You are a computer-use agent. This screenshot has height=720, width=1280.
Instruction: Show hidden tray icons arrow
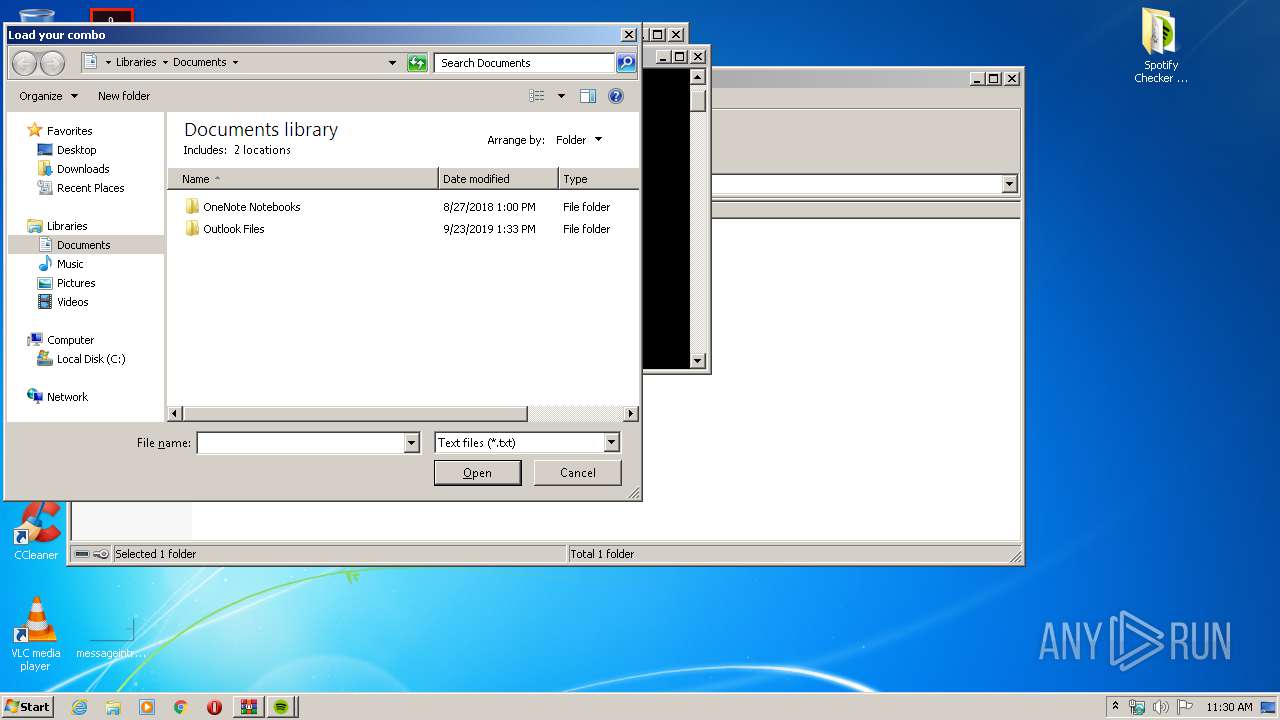(x=1116, y=706)
